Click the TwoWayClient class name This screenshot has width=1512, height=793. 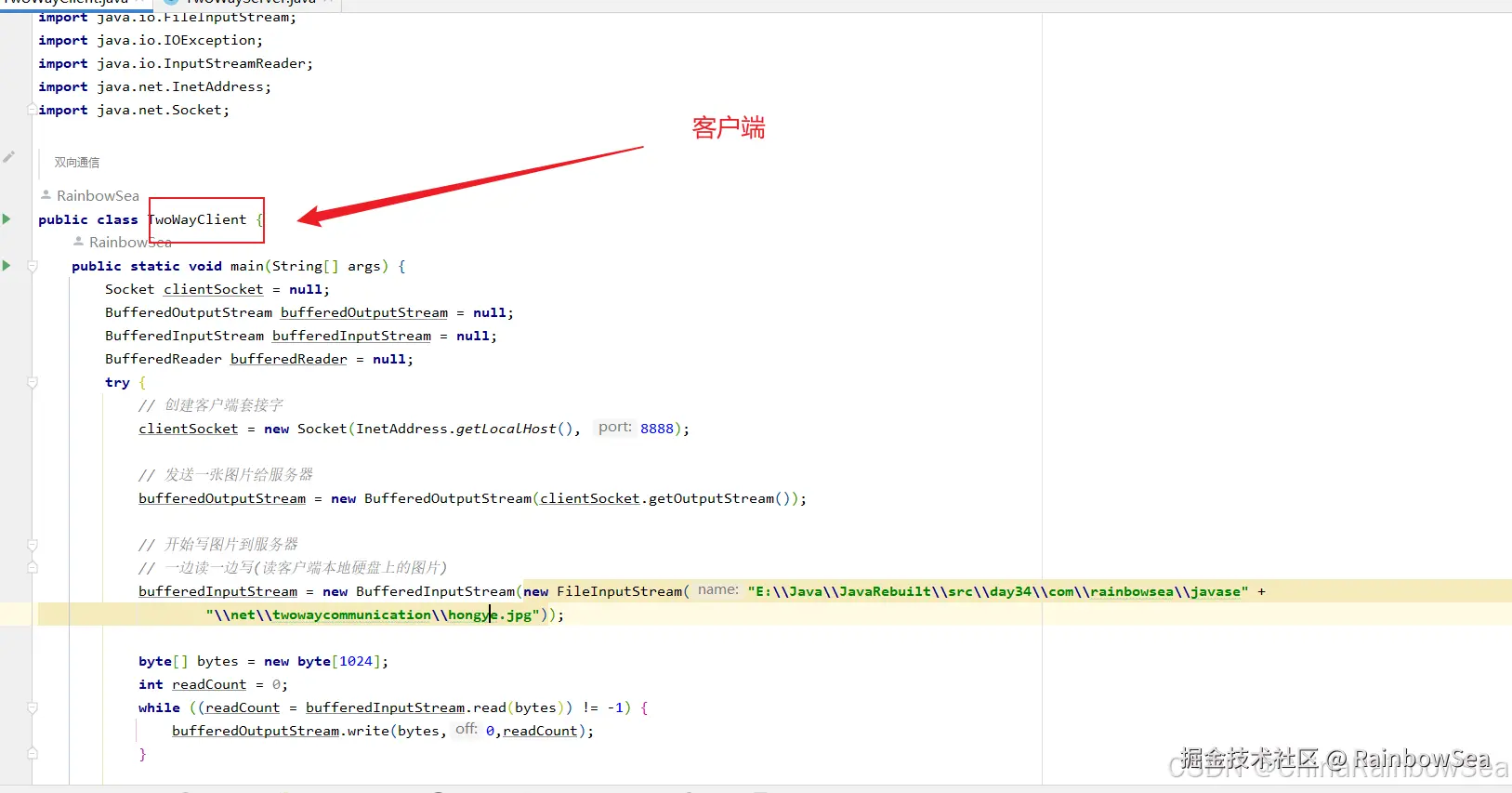coord(197,219)
